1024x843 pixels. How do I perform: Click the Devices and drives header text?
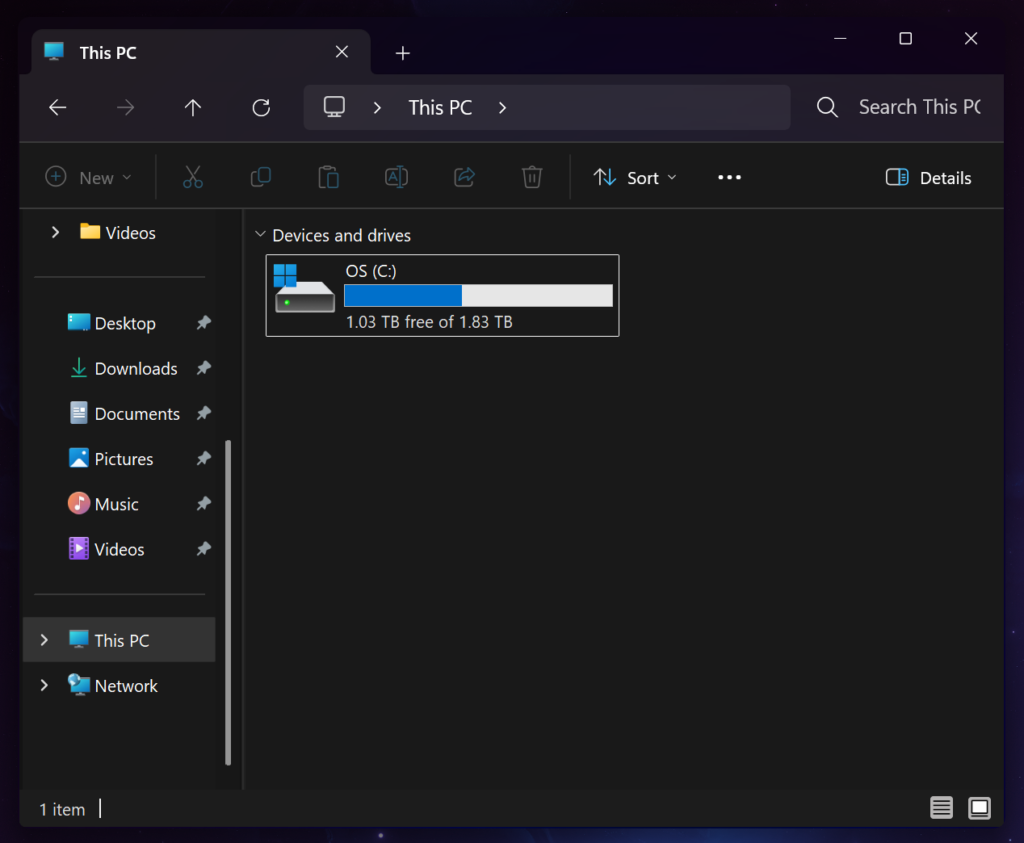342,235
